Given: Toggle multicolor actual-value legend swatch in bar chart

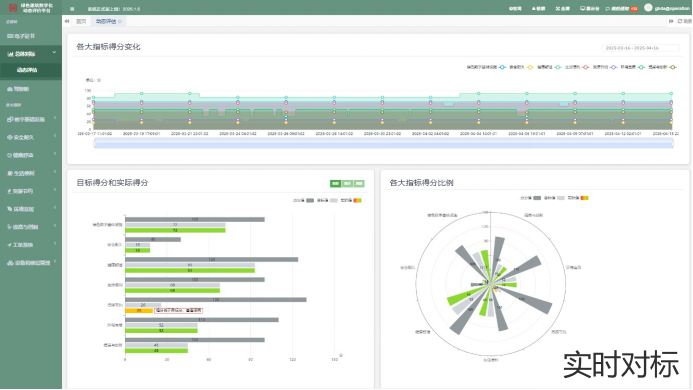Looking at the screenshot, I should 358,200.
